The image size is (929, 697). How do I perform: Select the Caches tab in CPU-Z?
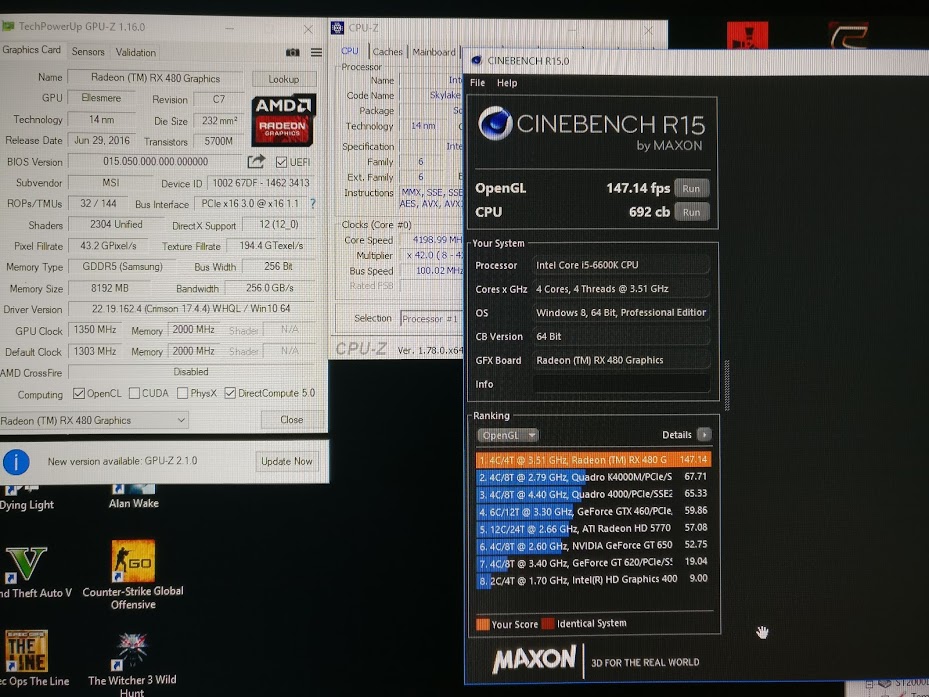coord(387,52)
